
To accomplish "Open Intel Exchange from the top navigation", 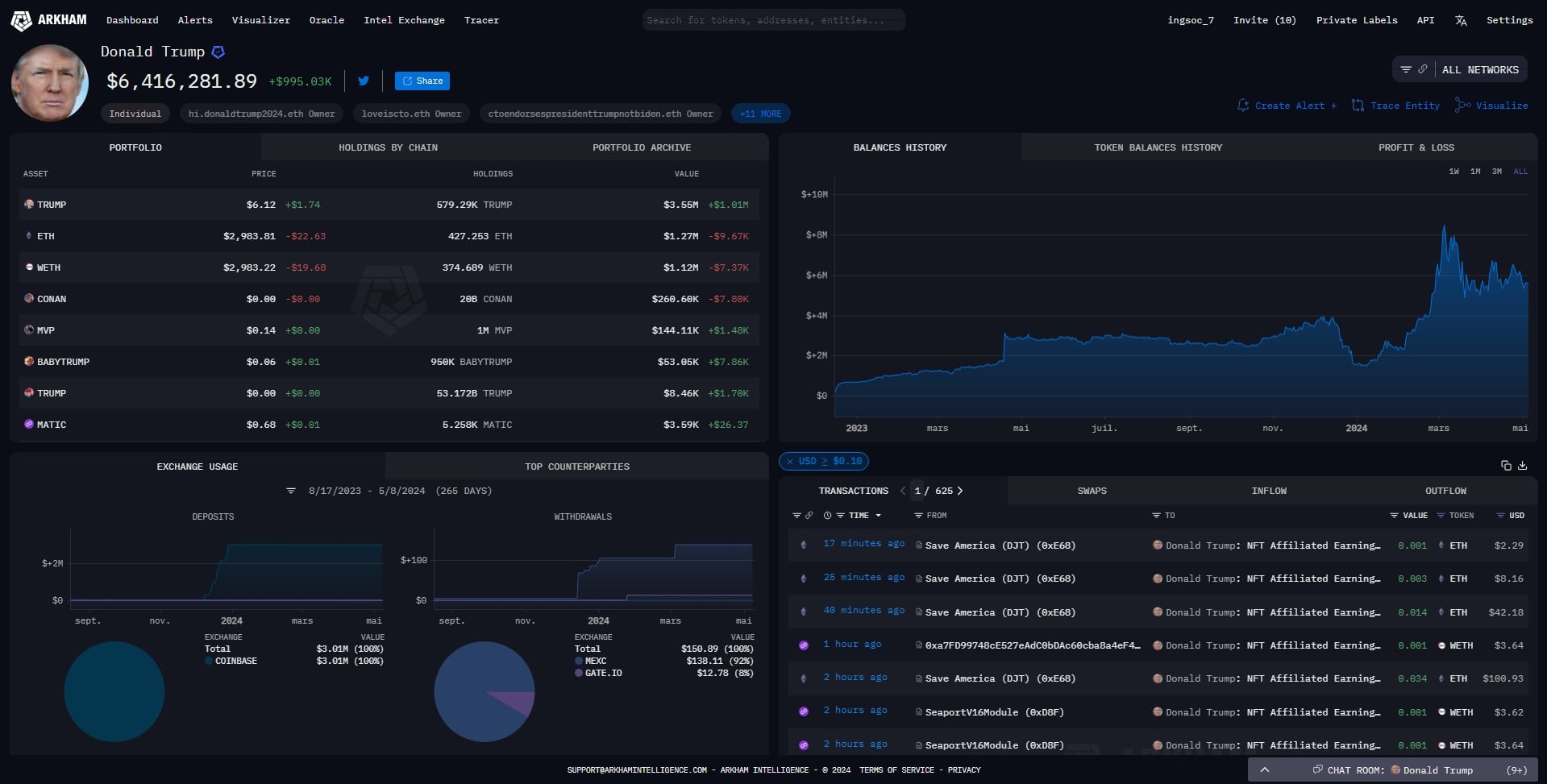I will click(404, 20).
